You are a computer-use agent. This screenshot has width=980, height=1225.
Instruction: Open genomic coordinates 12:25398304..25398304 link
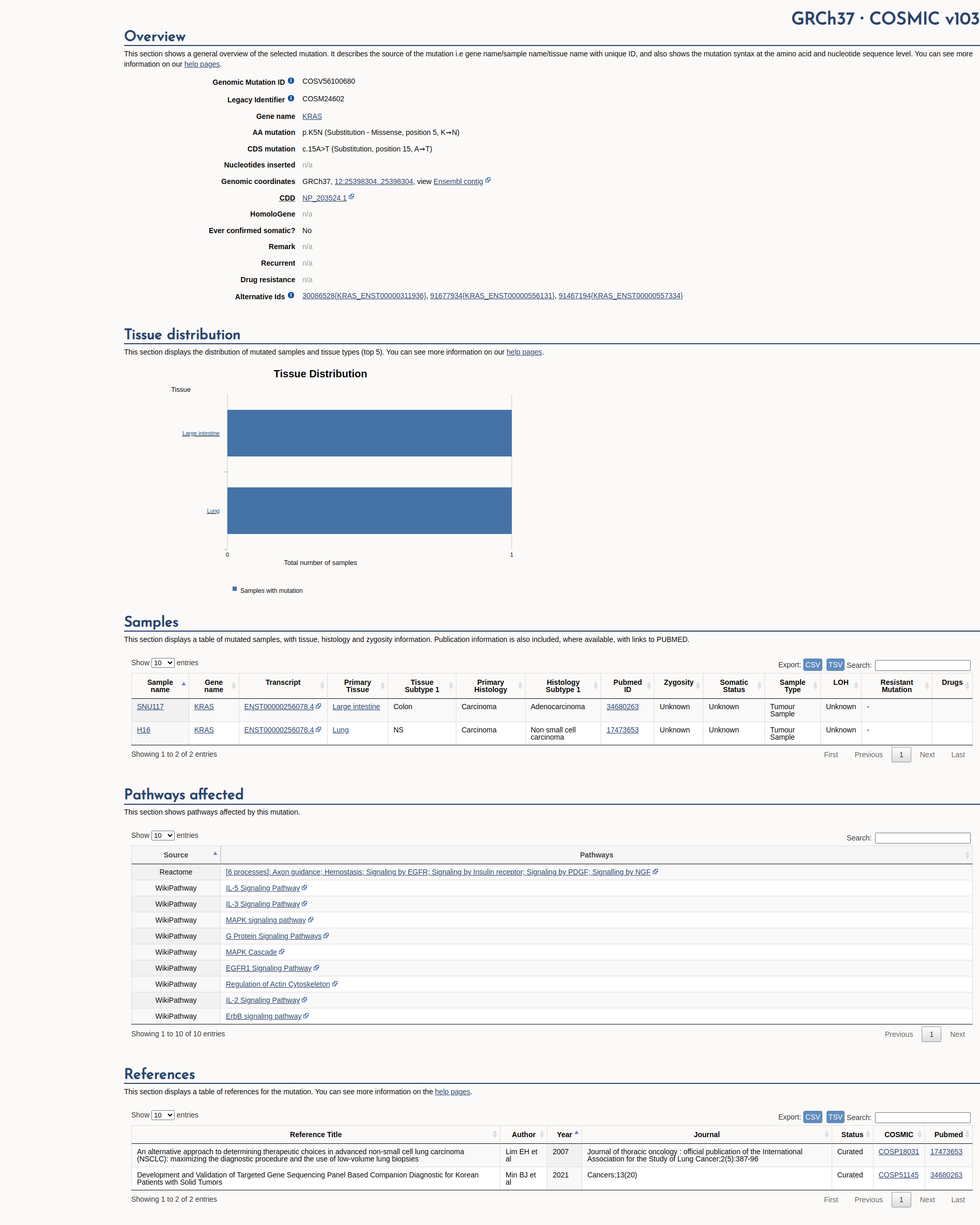tap(373, 181)
